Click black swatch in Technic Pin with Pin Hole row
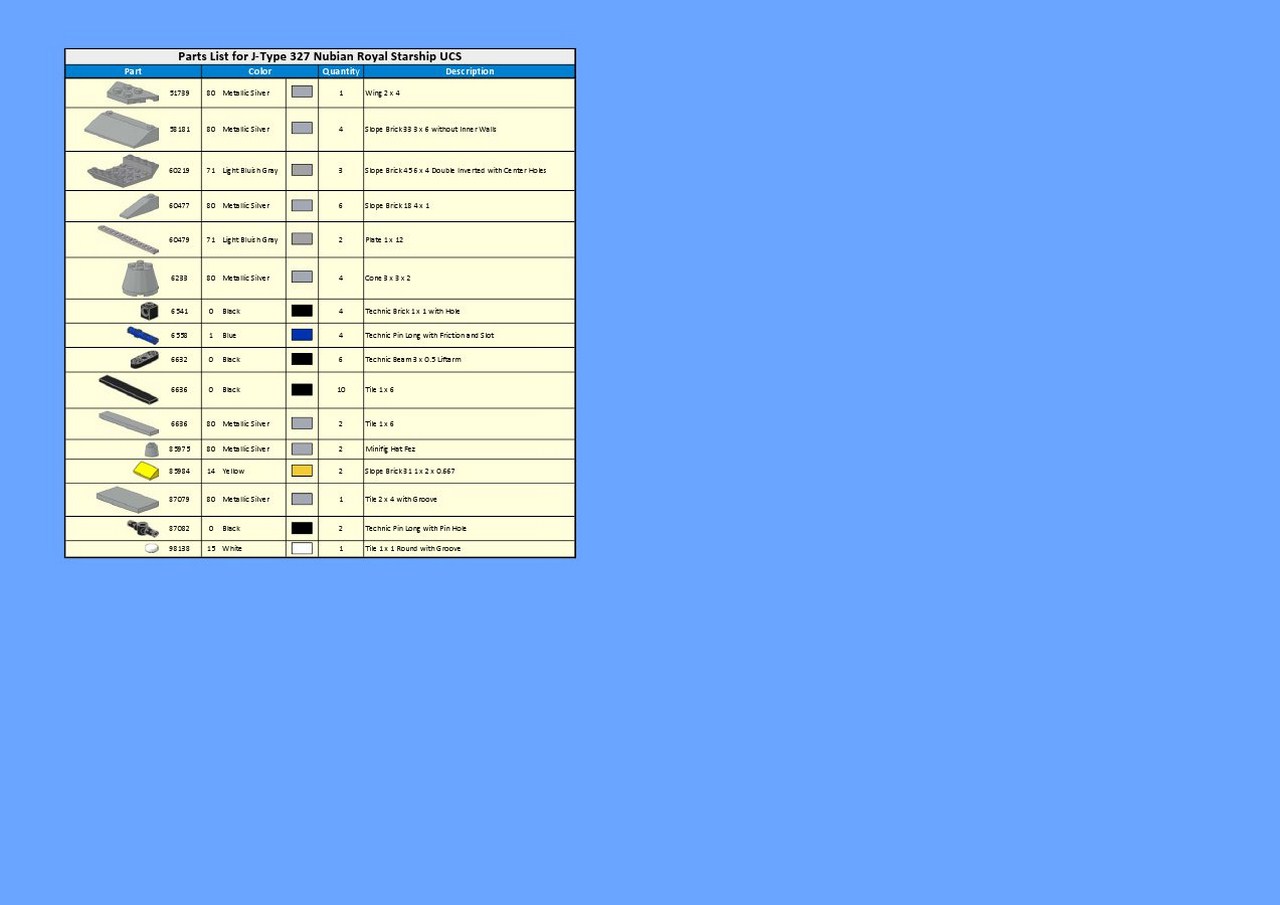Screen dimensions: 1280x905 pyautogui.click(x=302, y=528)
